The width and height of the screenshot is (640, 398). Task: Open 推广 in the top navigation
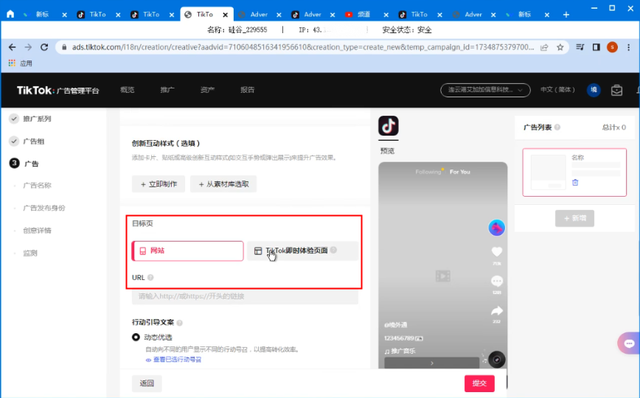(167, 90)
